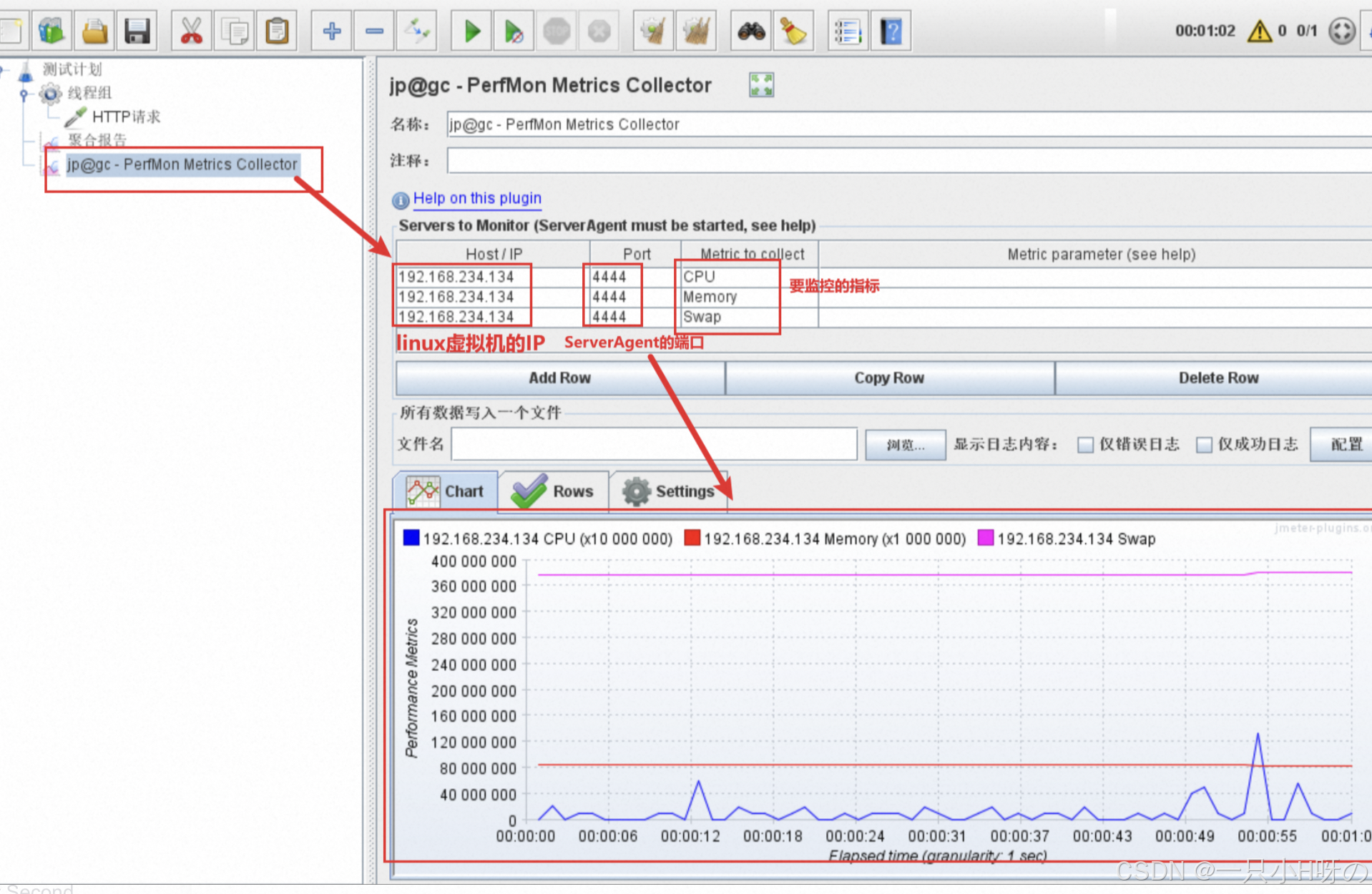This screenshot has width=1372, height=894.
Task: Click the info icon beside help link
Action: coord(401,200)
